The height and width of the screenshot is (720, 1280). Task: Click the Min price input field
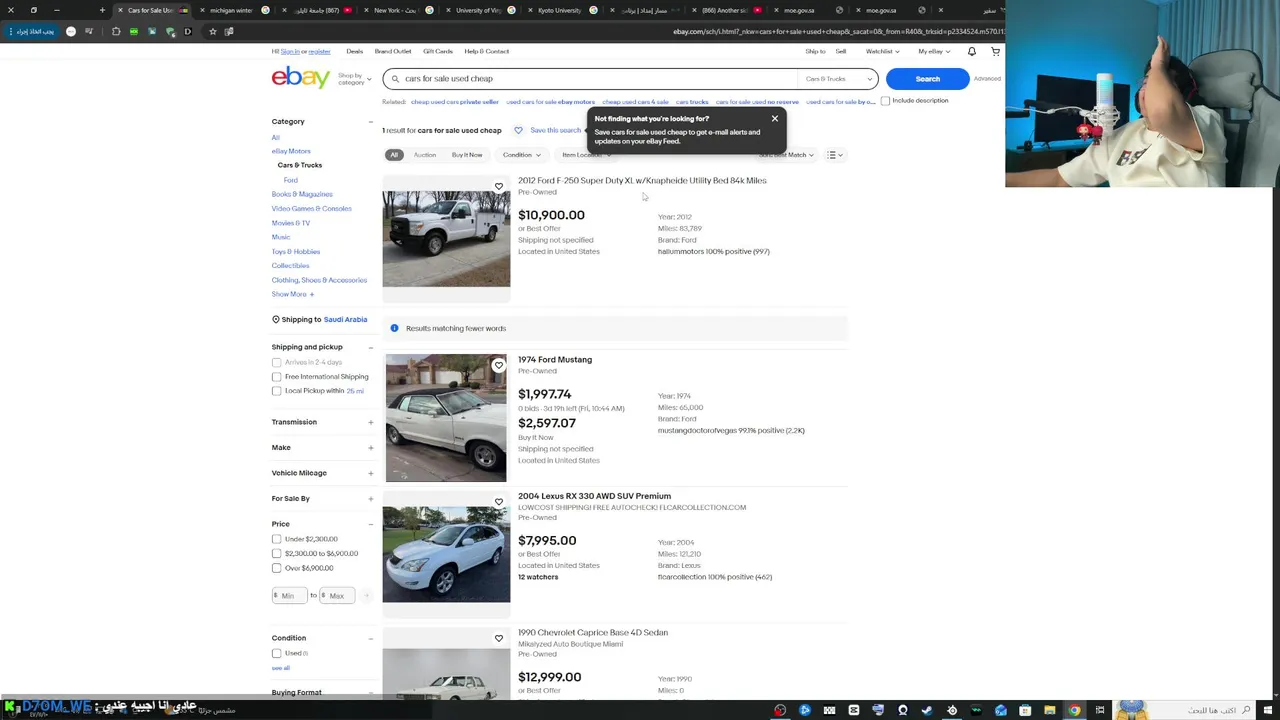[x=289, y=595]
